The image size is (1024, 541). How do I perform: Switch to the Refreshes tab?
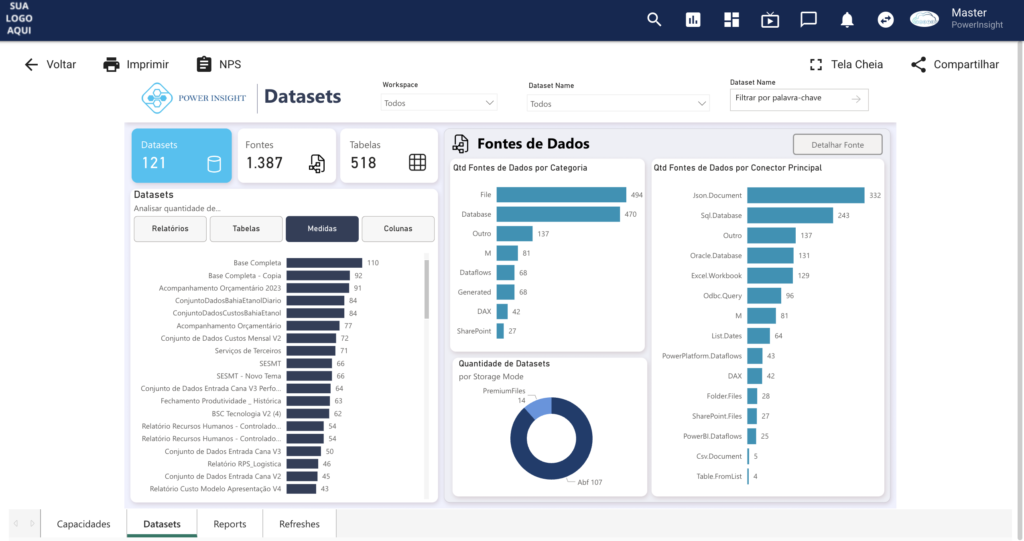(x=299, y=524)
